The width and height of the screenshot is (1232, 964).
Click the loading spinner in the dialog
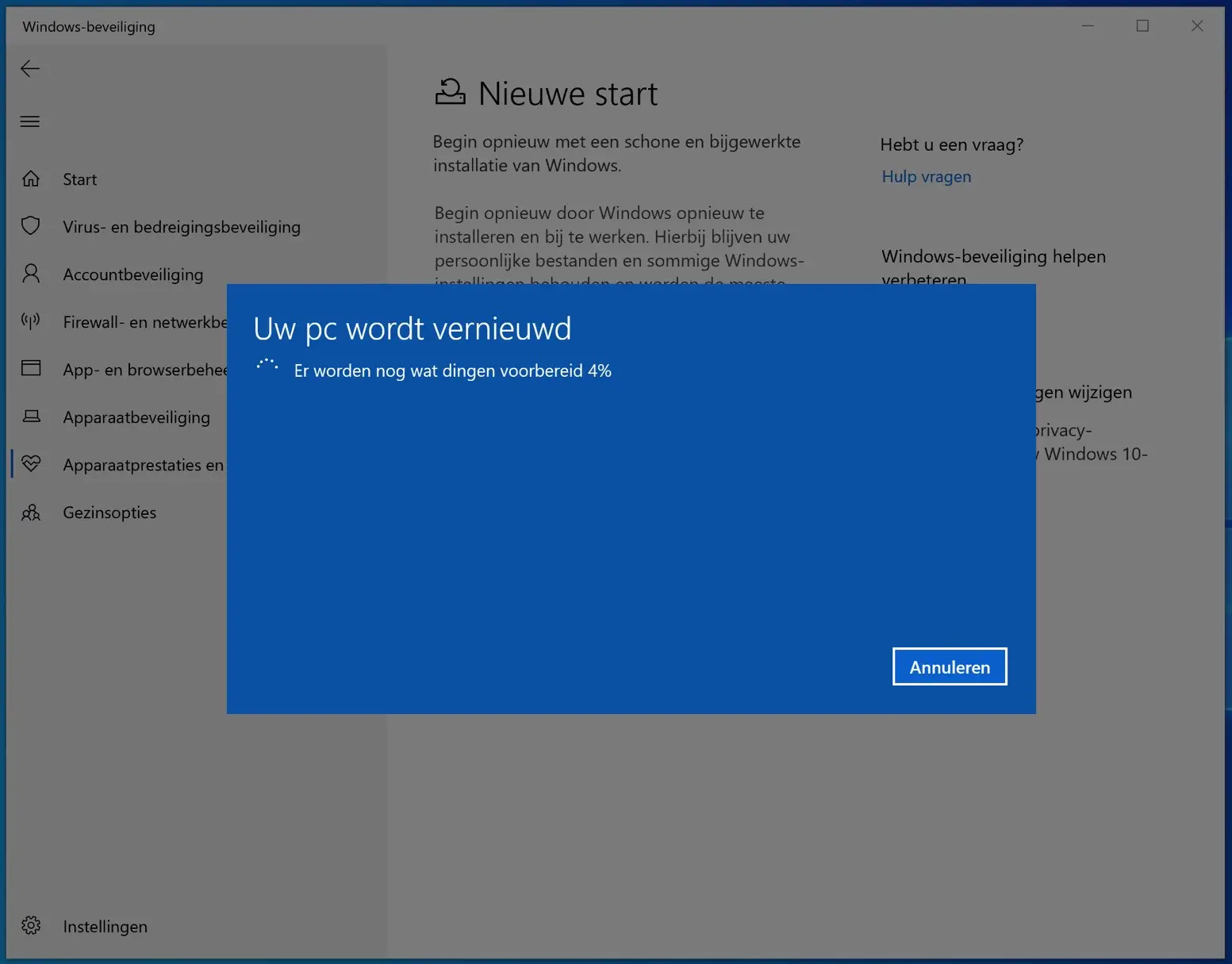pos(267,366)
